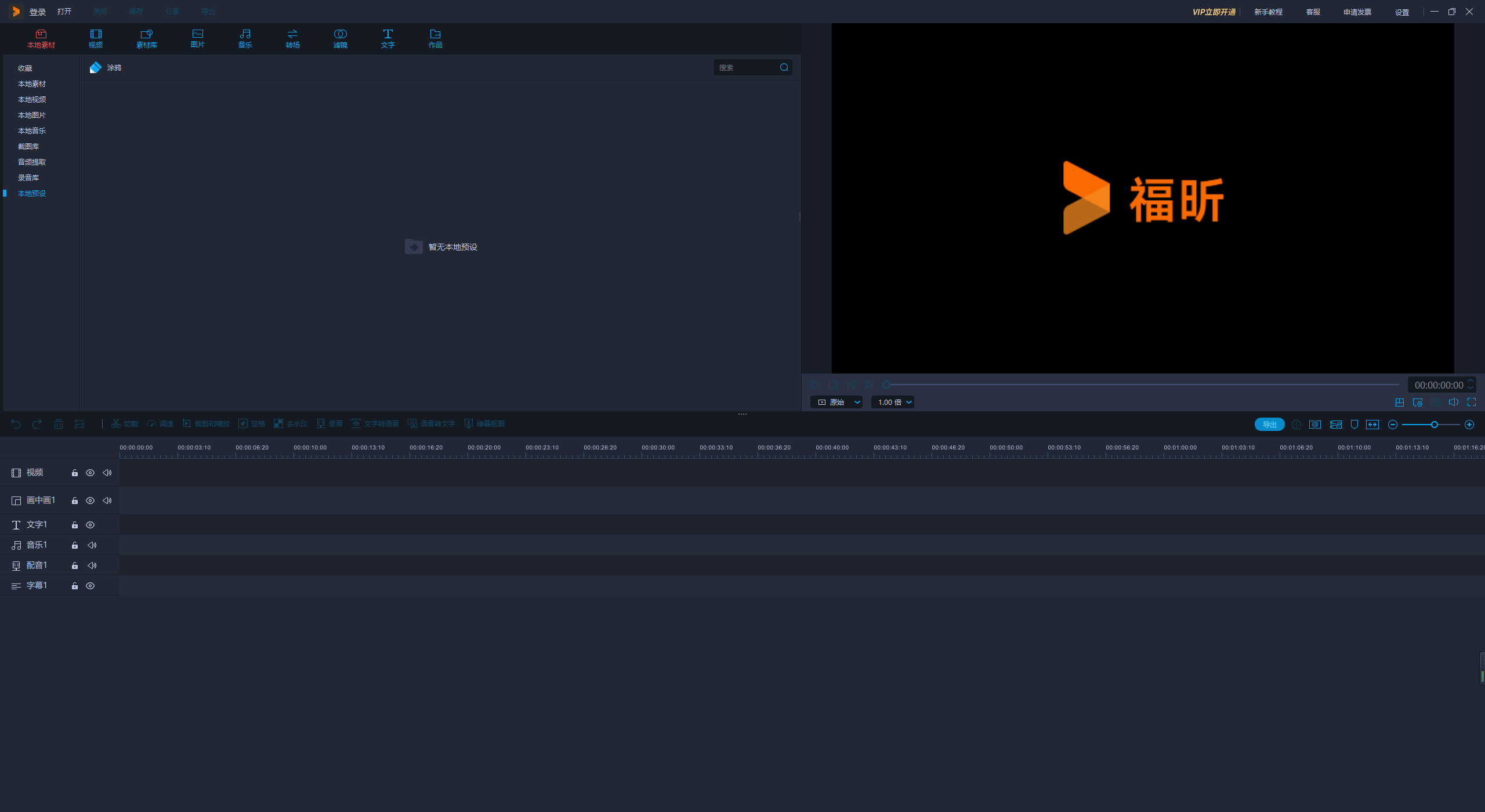
Task: Mute the 配音1 track
Action: (x=92, y=566)
